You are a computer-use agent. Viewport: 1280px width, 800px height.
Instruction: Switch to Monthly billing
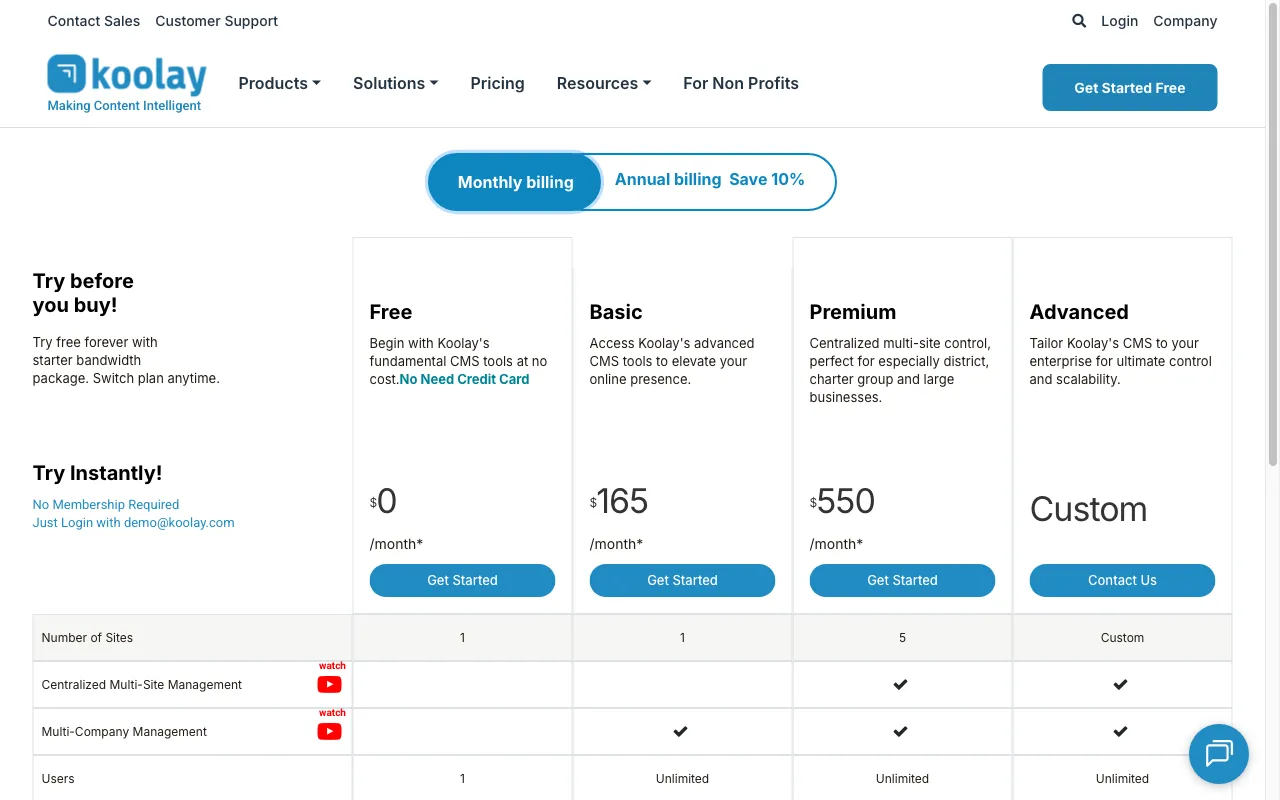(515, 182)
